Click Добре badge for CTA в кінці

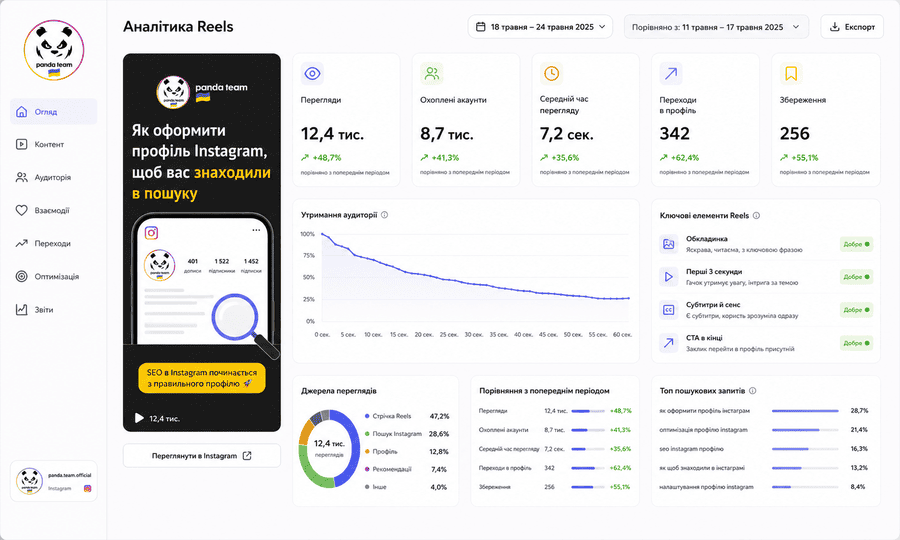[x=856, y=343]
